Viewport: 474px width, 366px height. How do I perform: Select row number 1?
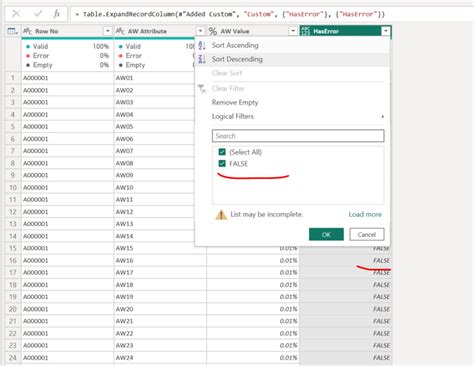pyautogui.click(x=13, y=78)
